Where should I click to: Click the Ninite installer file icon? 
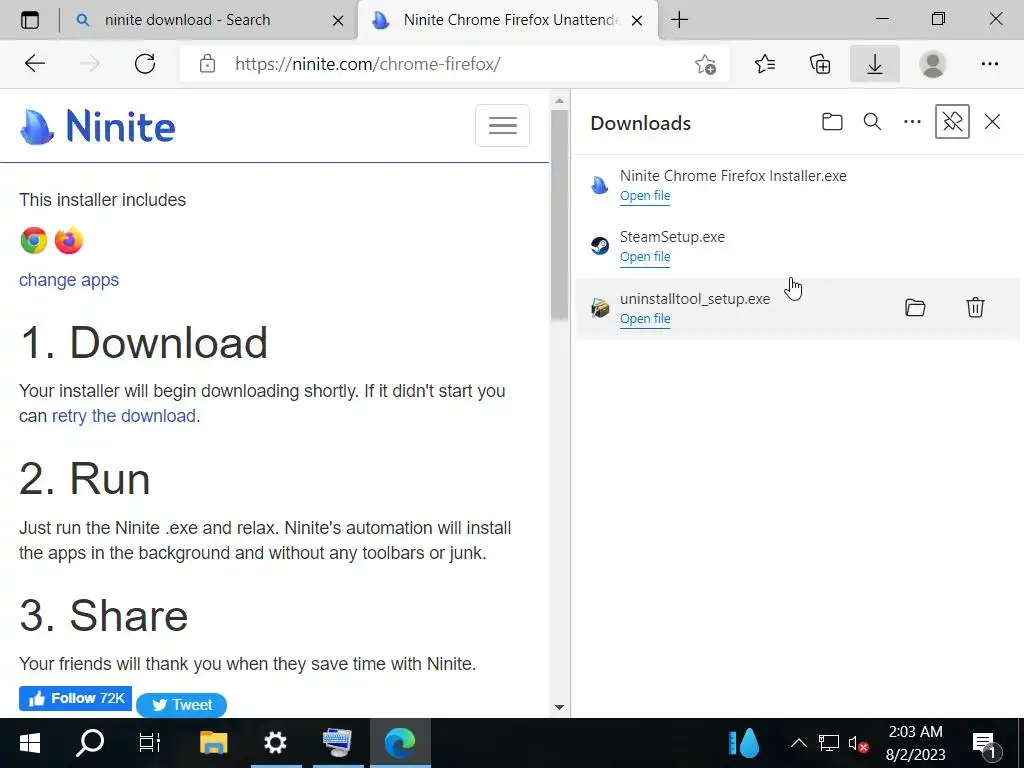pyautogui.click(x=600, y=185)
